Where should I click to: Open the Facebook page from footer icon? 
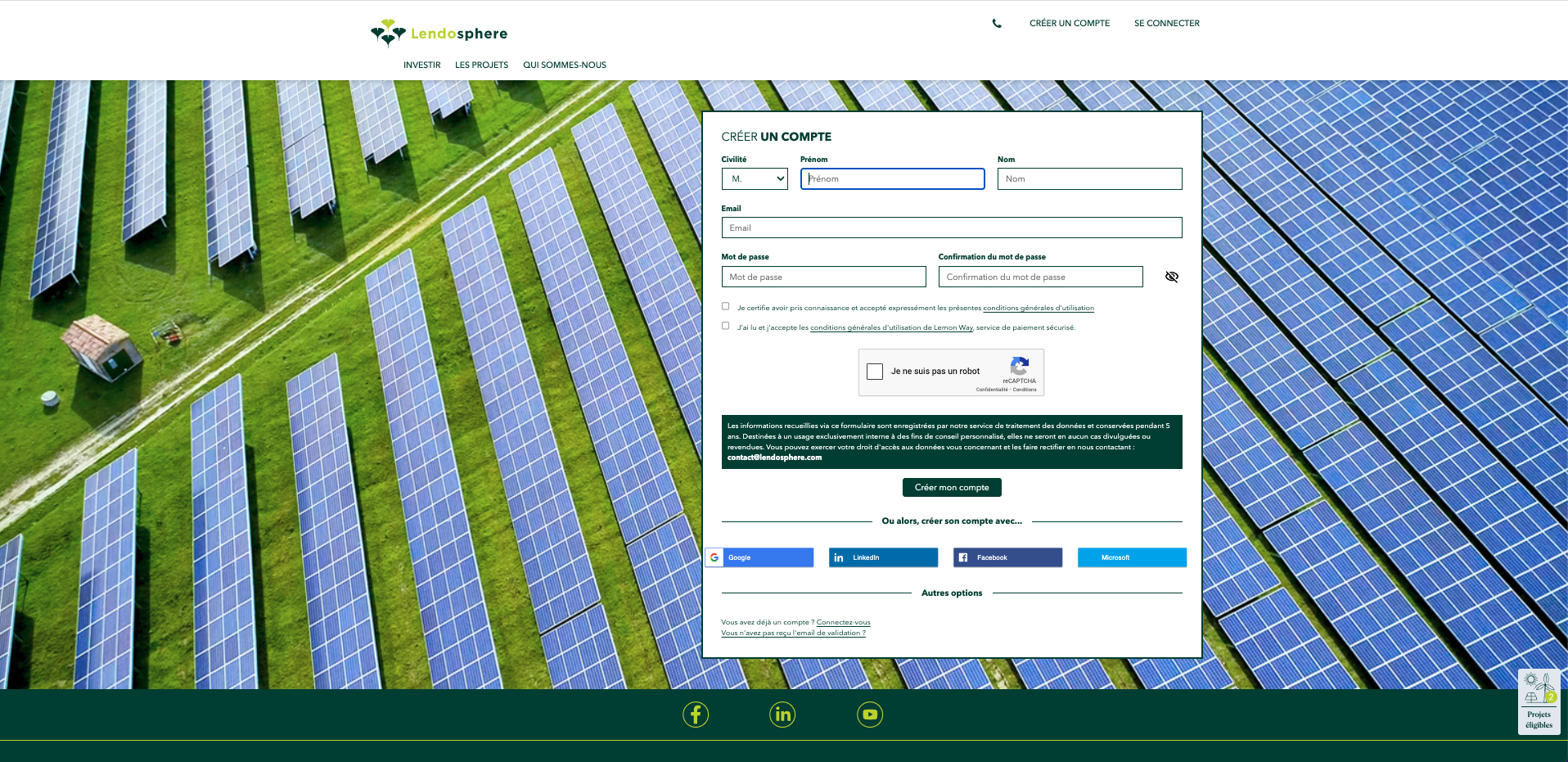696,715
